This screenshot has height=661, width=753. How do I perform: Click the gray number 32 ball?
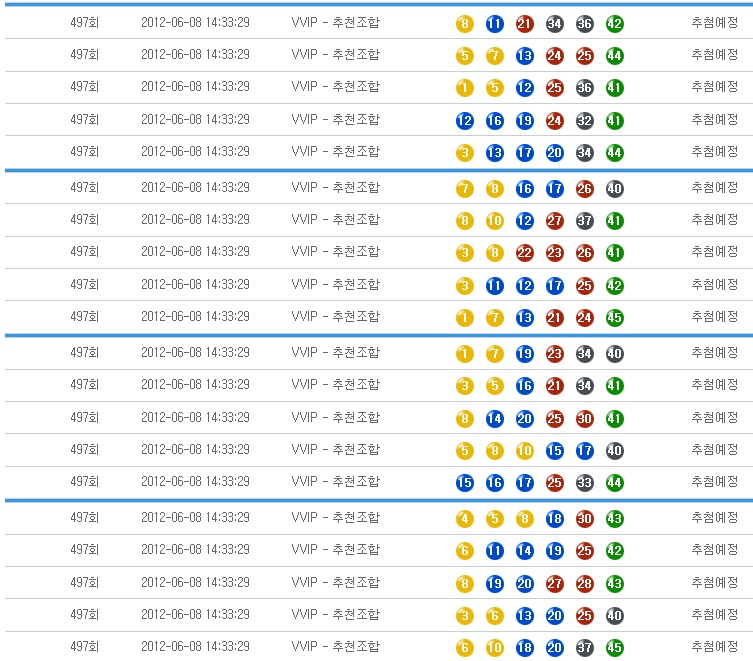click(x=584, y=121)
